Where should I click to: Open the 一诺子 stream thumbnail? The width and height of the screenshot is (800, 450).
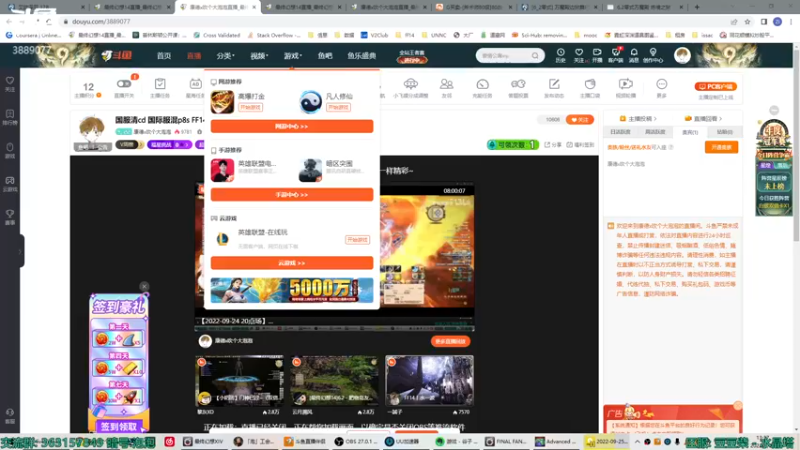[429, 380]
